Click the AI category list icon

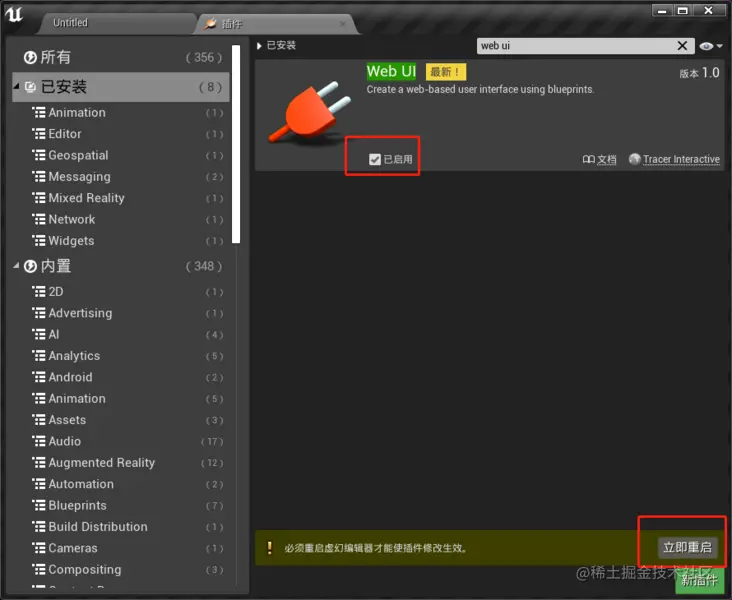(x=39, y=334)
